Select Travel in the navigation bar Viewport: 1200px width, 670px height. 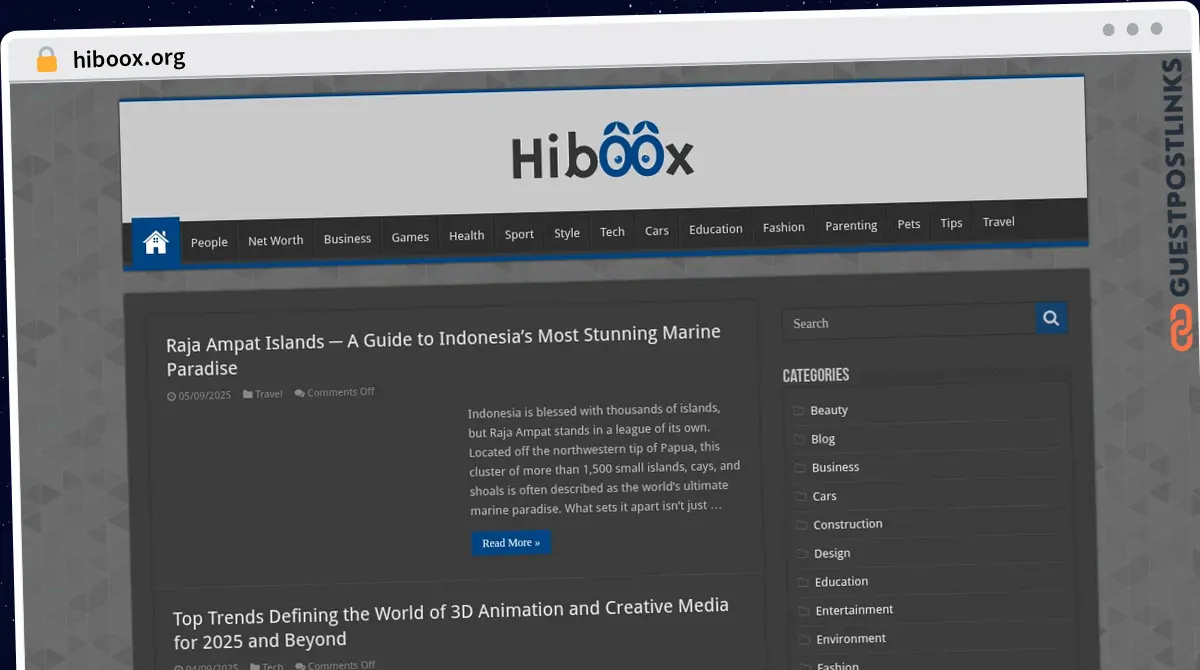(x=998, y=222)
